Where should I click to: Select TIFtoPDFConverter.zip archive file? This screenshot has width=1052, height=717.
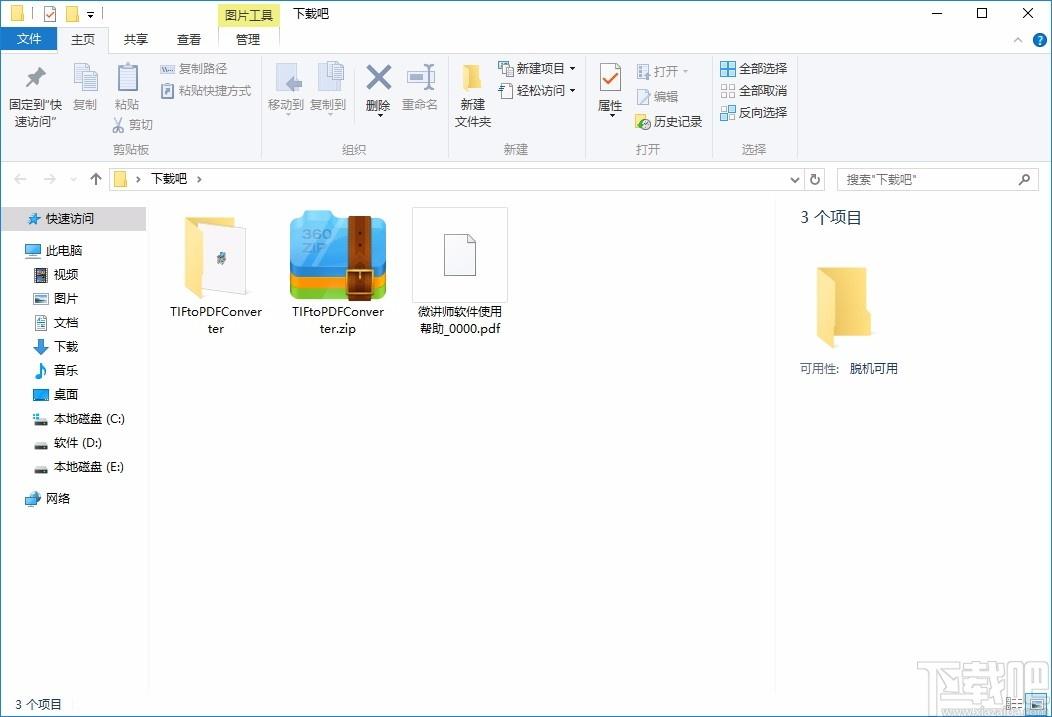click(x=338, y=272)
